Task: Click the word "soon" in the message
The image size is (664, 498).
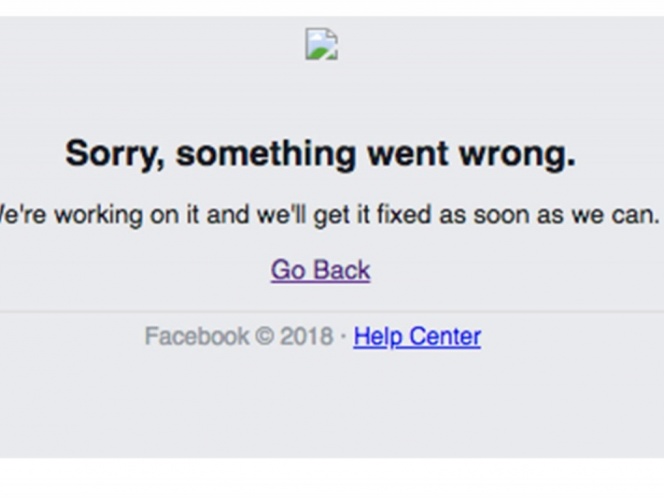Action: point(501,215)
